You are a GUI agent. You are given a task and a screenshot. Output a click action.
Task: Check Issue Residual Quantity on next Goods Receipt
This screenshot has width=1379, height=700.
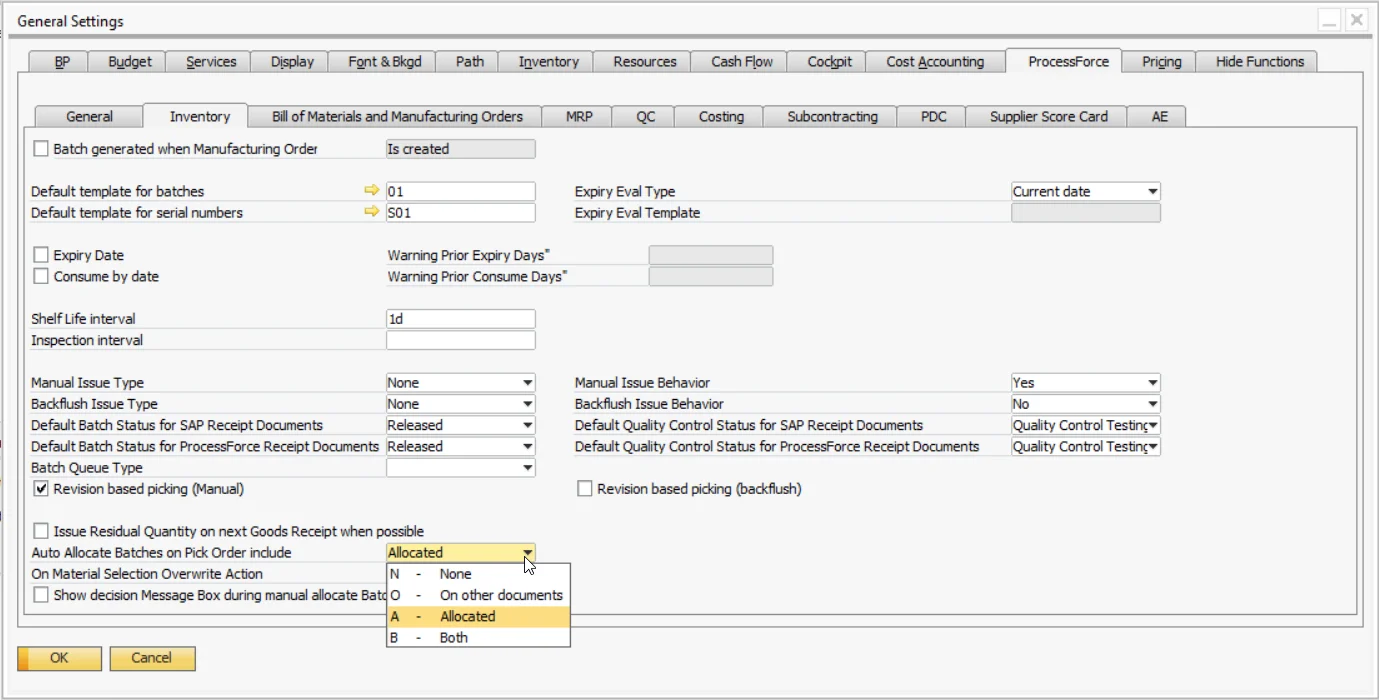[41, 531]
